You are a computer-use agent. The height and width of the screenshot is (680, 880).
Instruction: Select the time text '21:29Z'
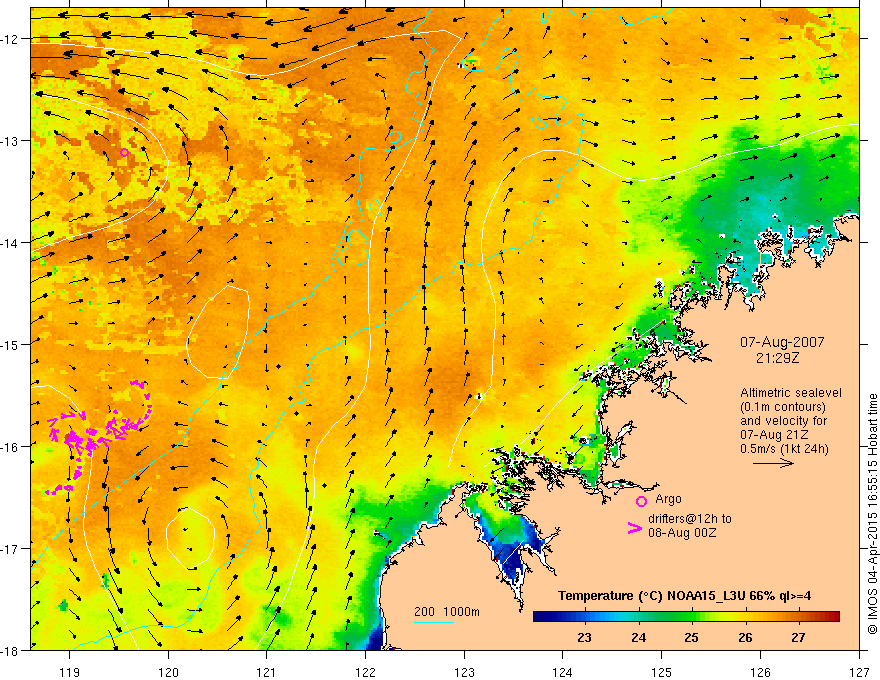point(777,357)
